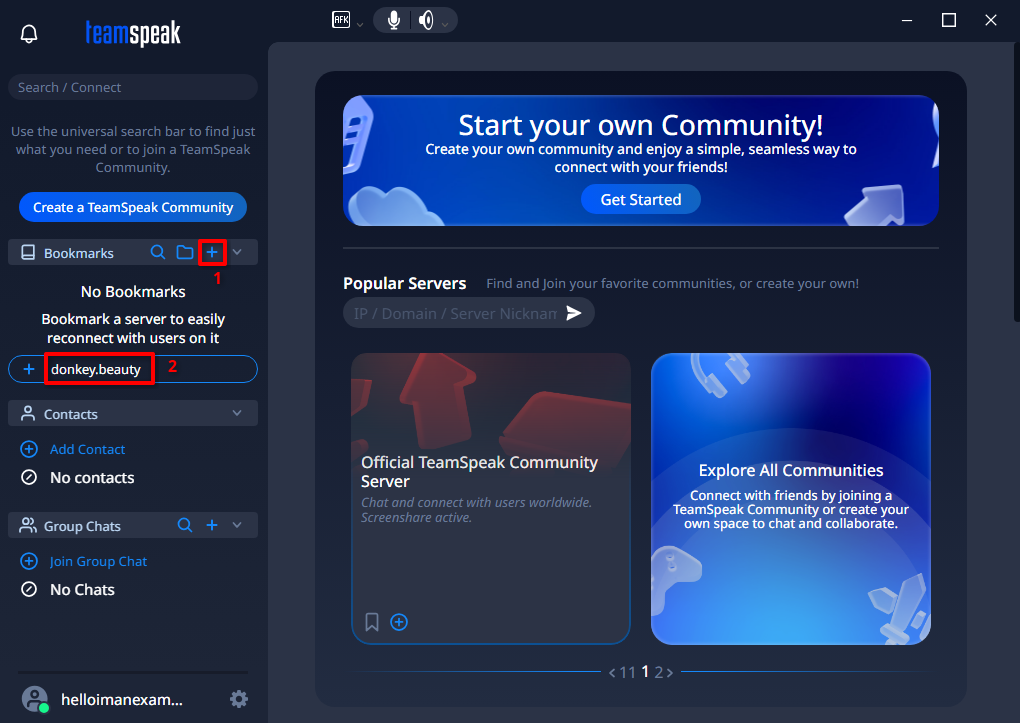Bookmark the Official TeamSpeak Community Server
Screen dimensions: 1020x723
coord(371,622)
